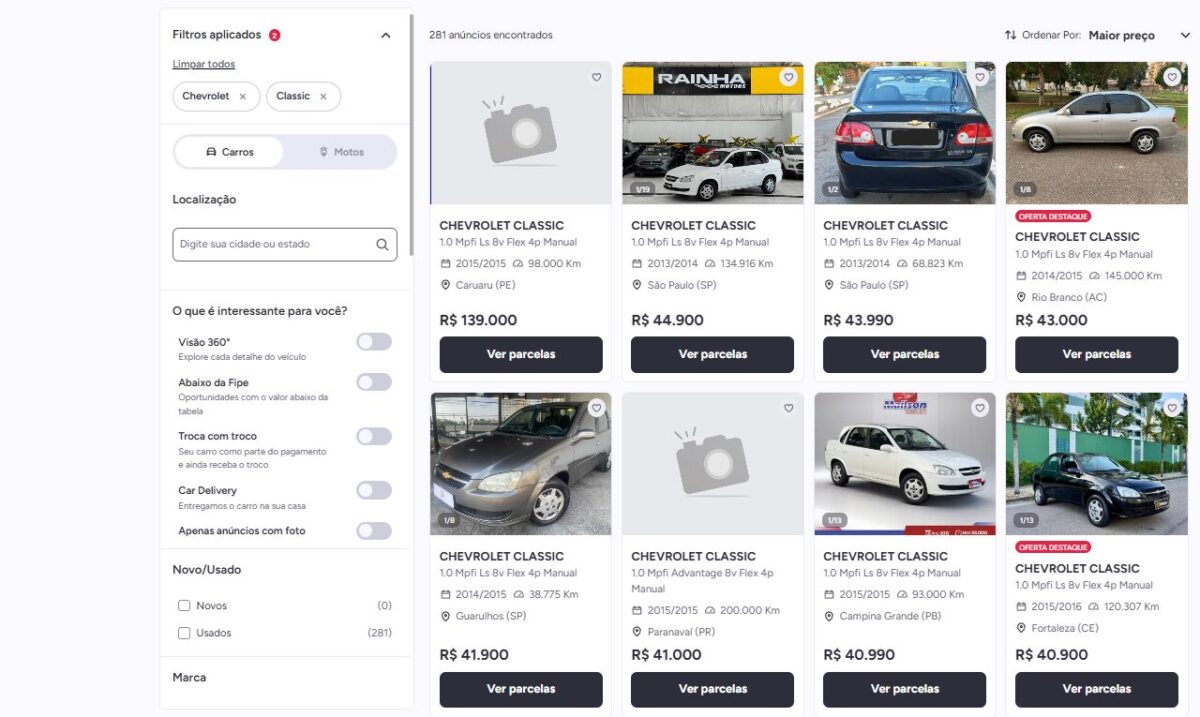The image size is (1200, 717).
Task: Click heart on Guarulhos listing photo
Action: pos(596,408)
